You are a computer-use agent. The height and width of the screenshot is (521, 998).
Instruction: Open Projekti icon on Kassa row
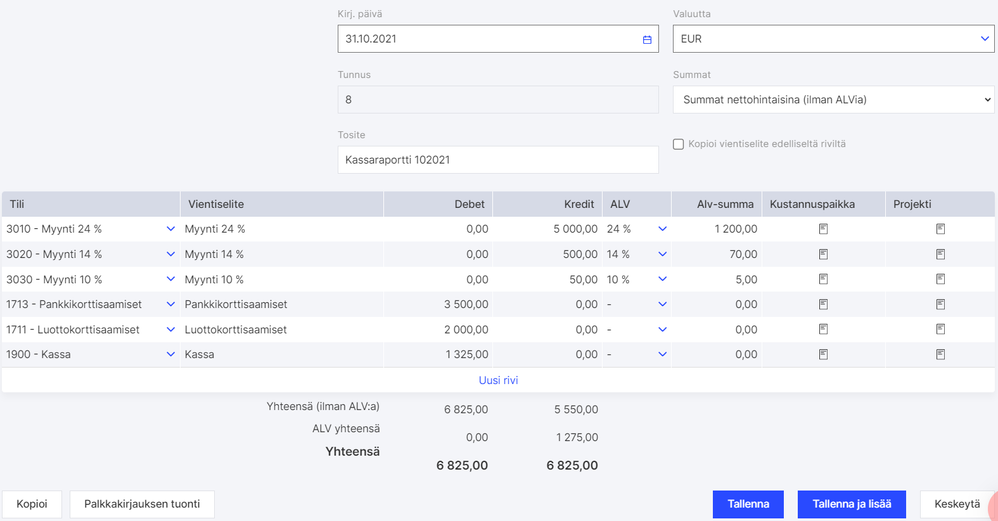tap(940, 354)
